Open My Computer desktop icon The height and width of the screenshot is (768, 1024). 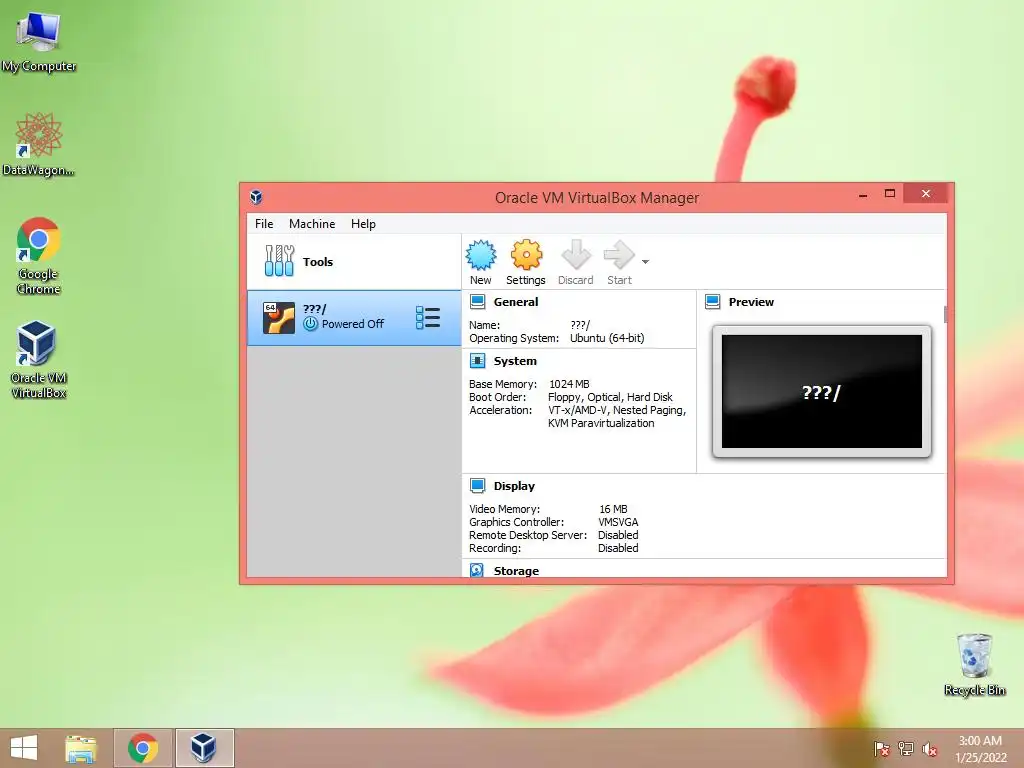click(x=39, y=42)
